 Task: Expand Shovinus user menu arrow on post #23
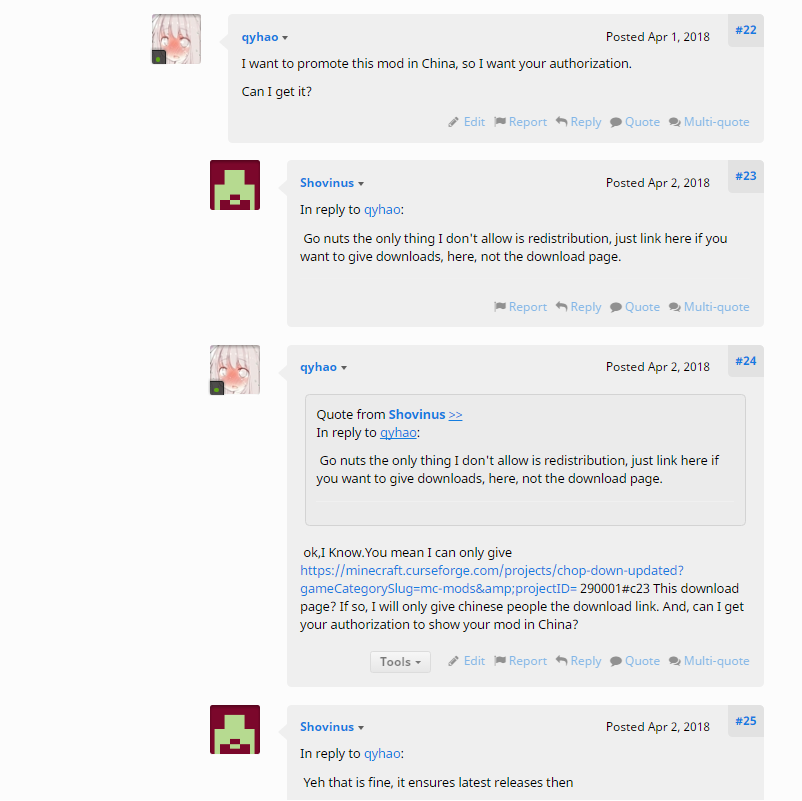click(361, 184)
